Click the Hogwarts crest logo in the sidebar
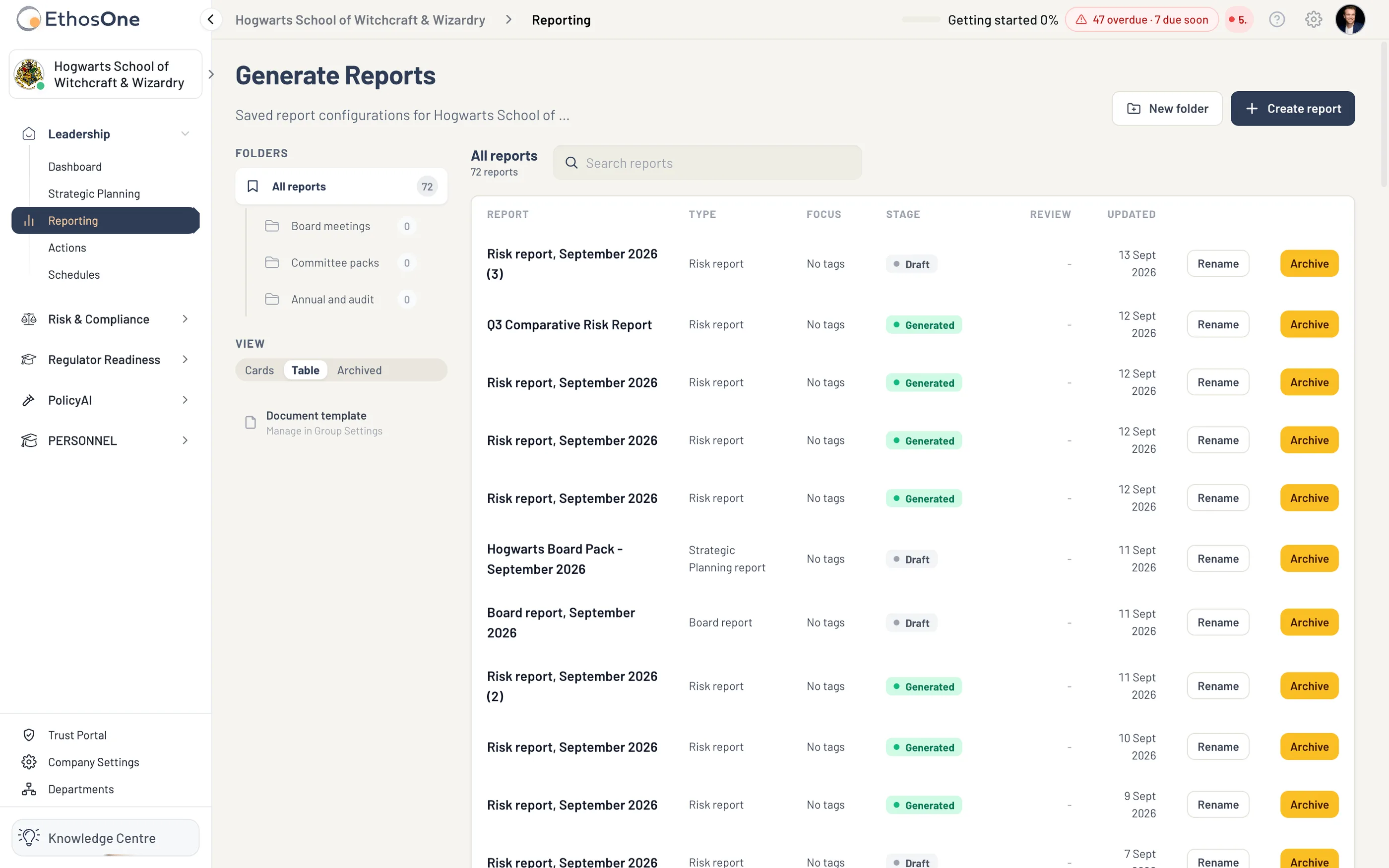Viewport: 1389px width, 868px height. point(29,74)
